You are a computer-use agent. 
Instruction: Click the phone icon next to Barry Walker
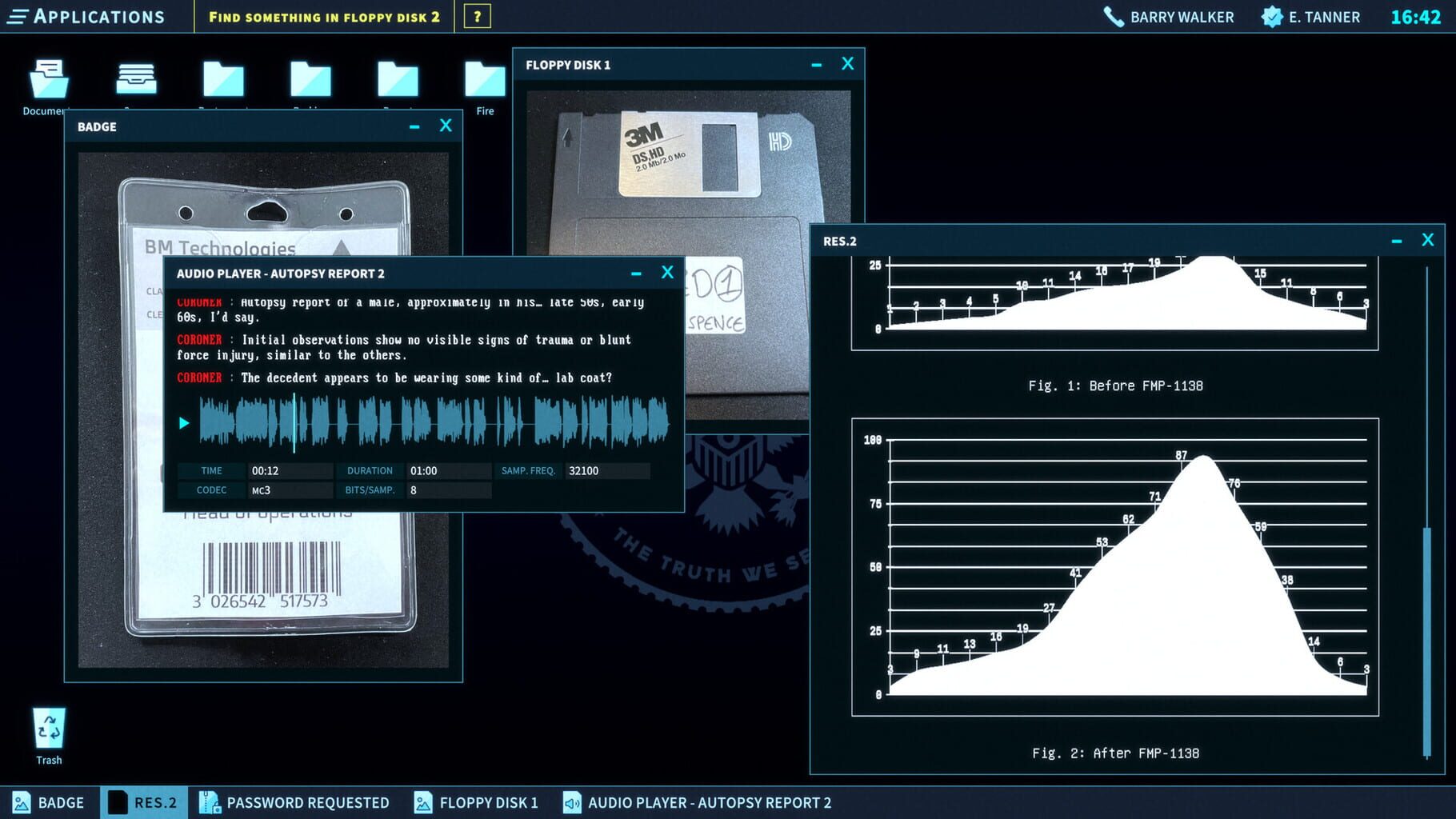coord(1112,15)
